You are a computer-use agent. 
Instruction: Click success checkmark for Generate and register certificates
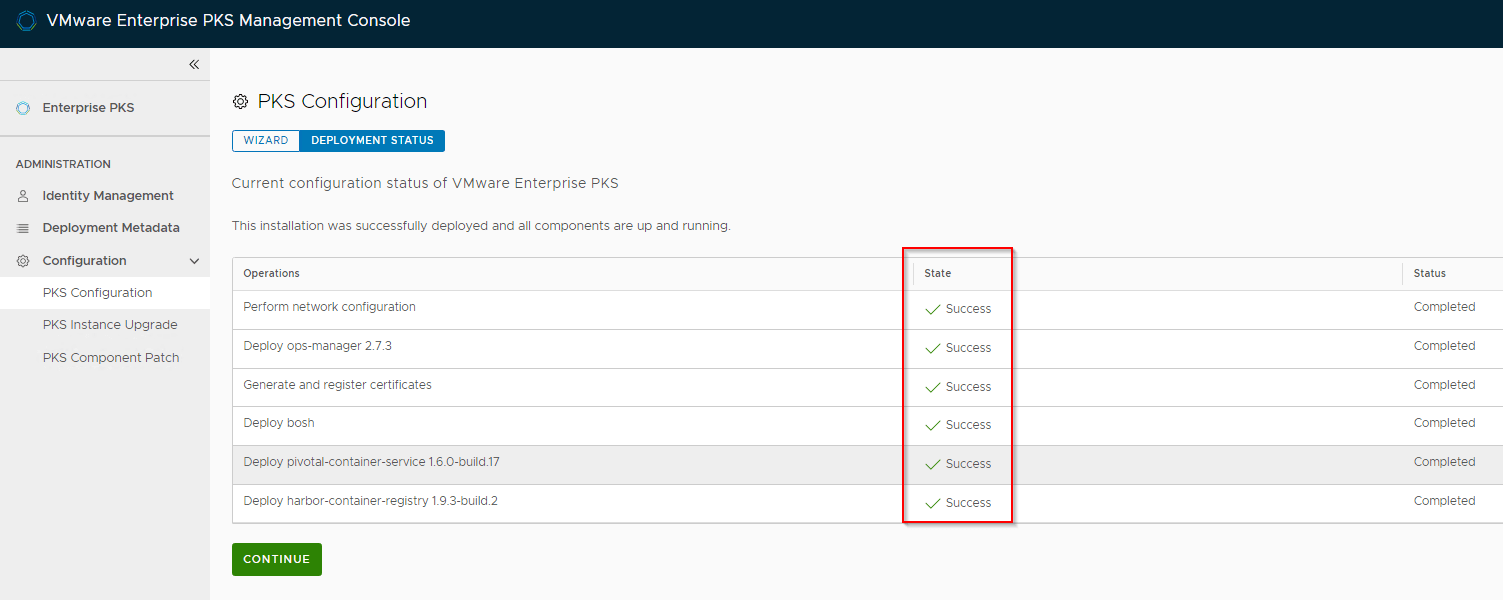(933, 387)
